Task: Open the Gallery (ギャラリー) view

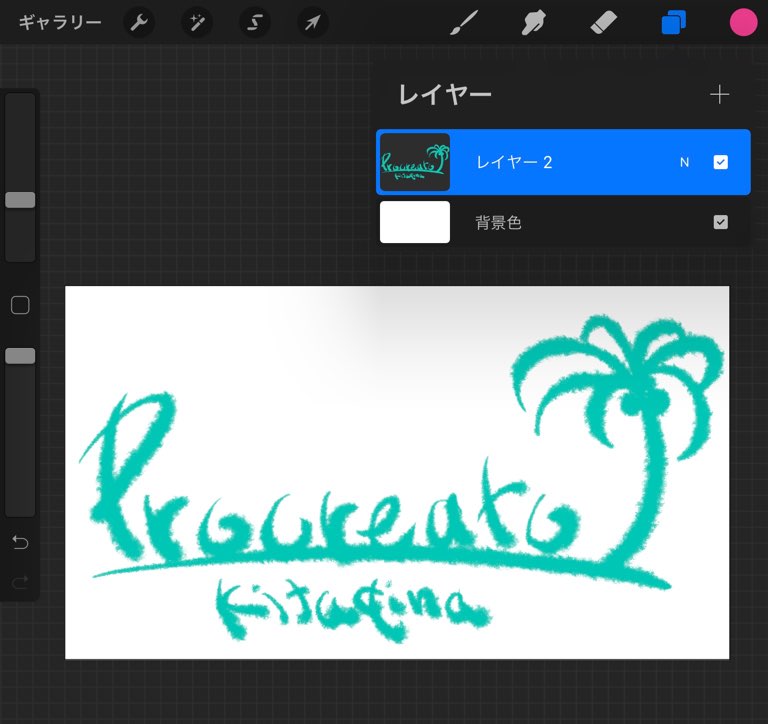Action: pyautogui.click(x=60, y=23)
